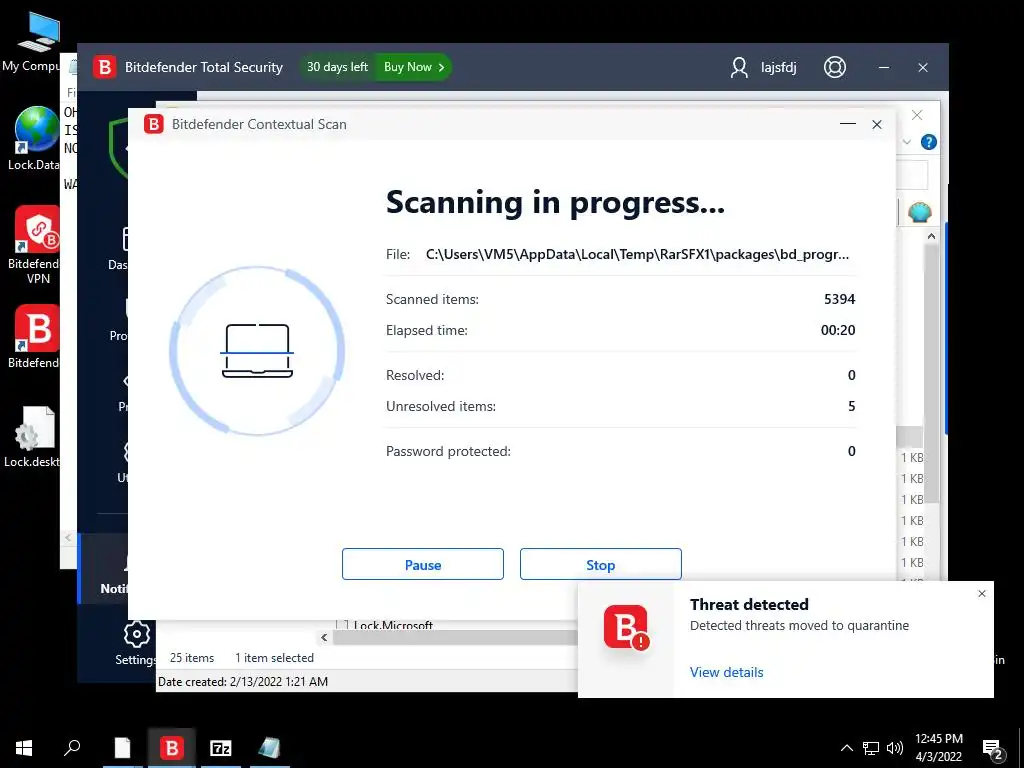This screenshot has width=1024, height=768.
Task: Tick the Lock.Microsoft item checkbox
Action: pyautogui.click(x=341, y=625)
